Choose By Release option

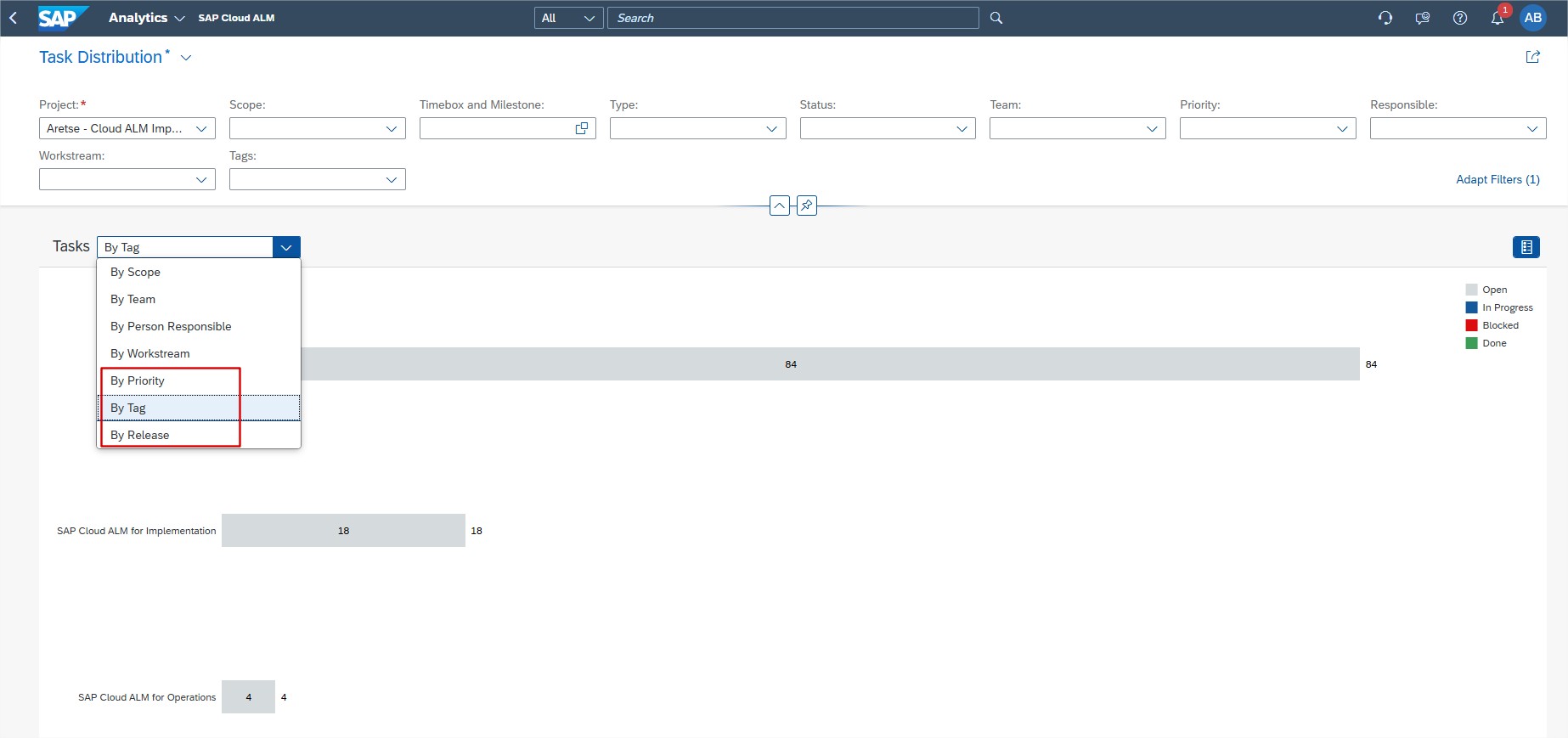click(140, 435)
